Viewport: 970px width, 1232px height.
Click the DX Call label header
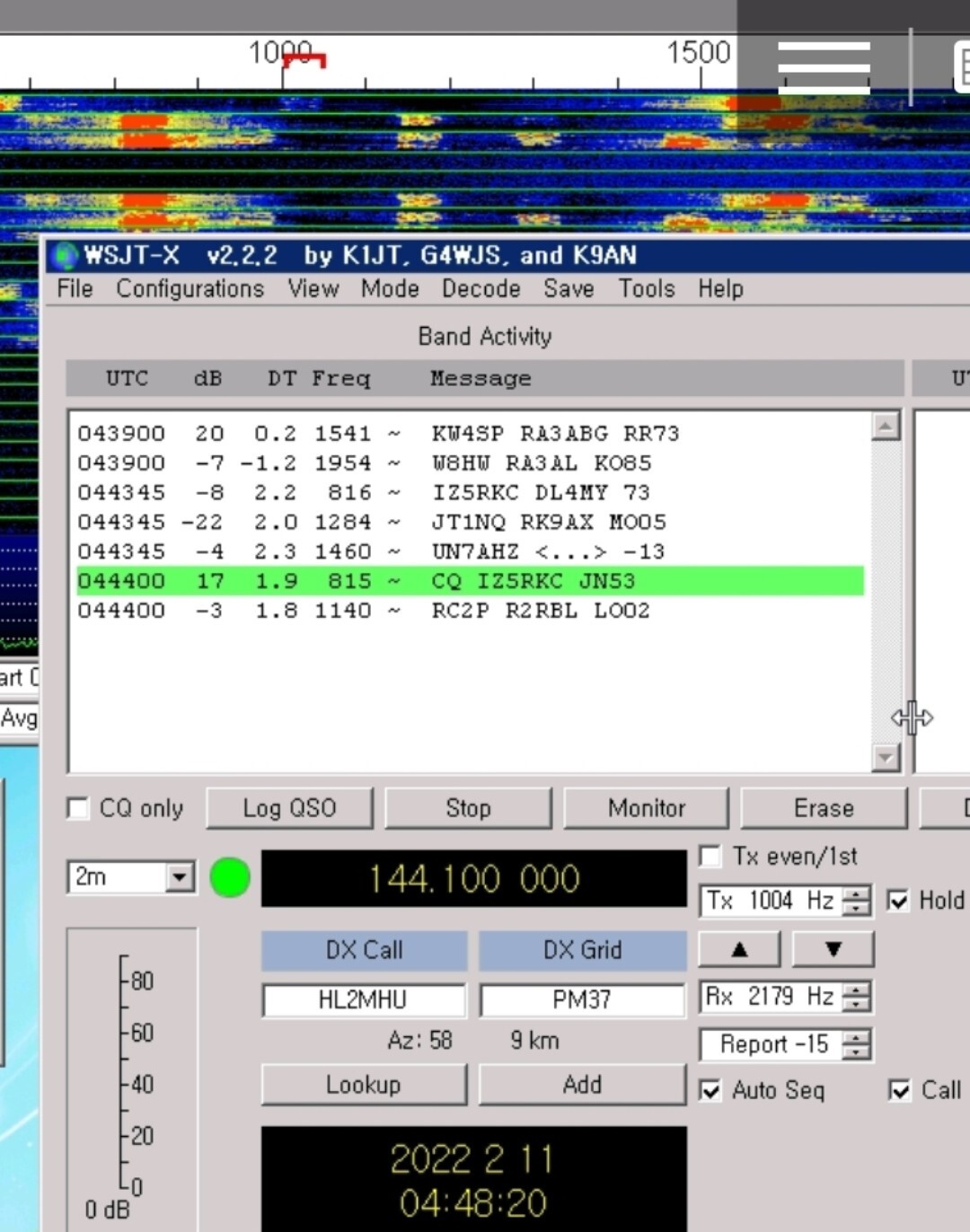click(364, 950)
